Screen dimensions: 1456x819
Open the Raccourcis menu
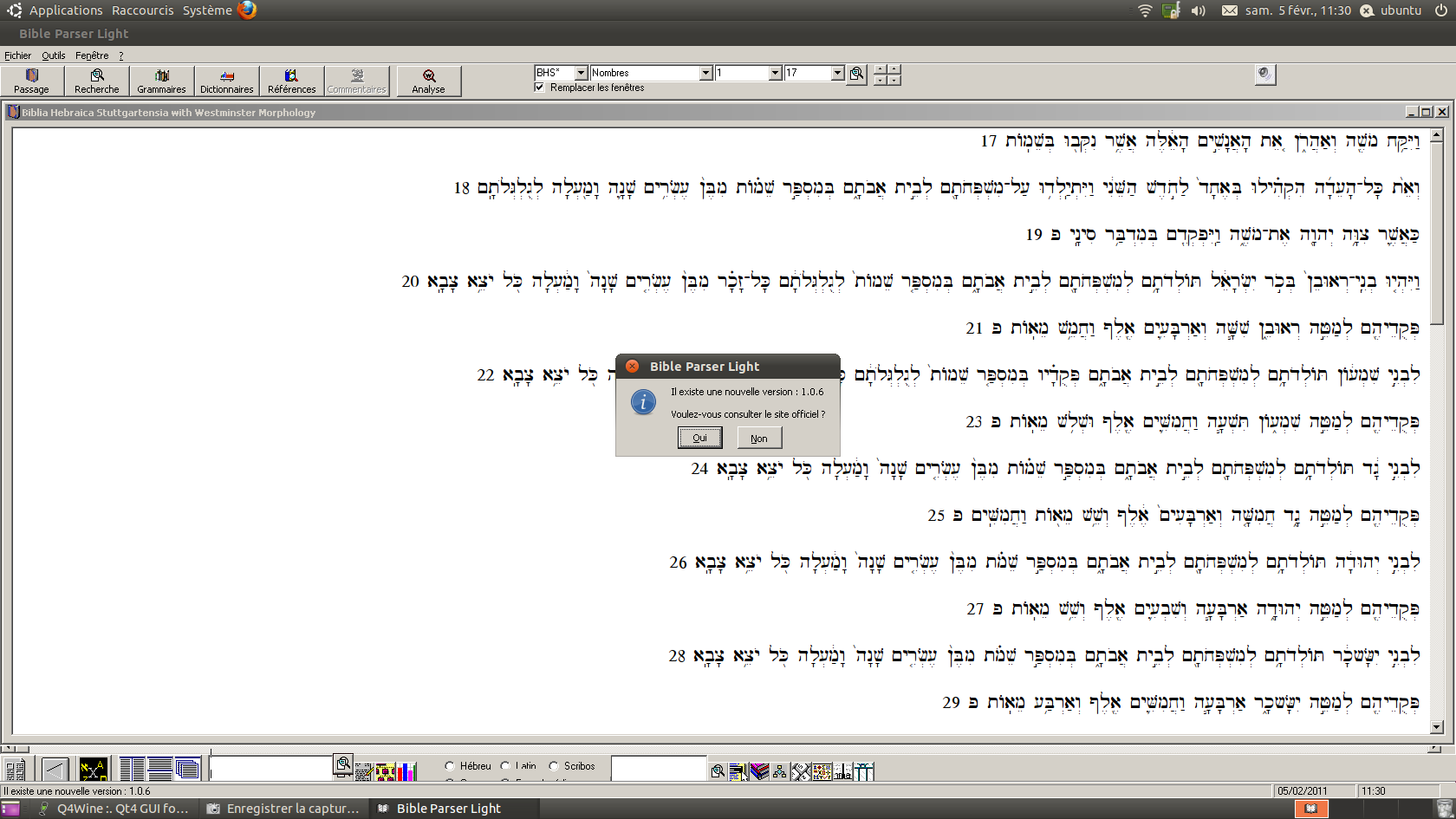[x=143, y=10]
